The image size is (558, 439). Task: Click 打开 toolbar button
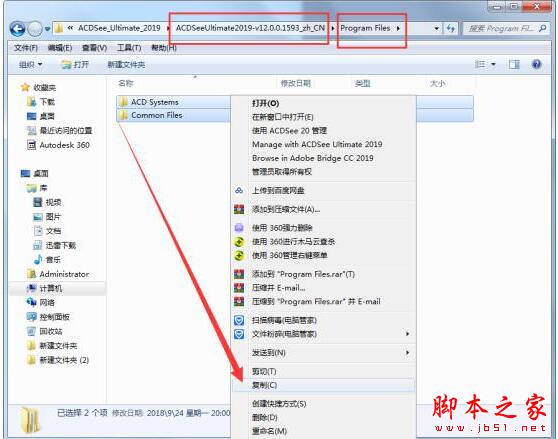tap(75, 64)
